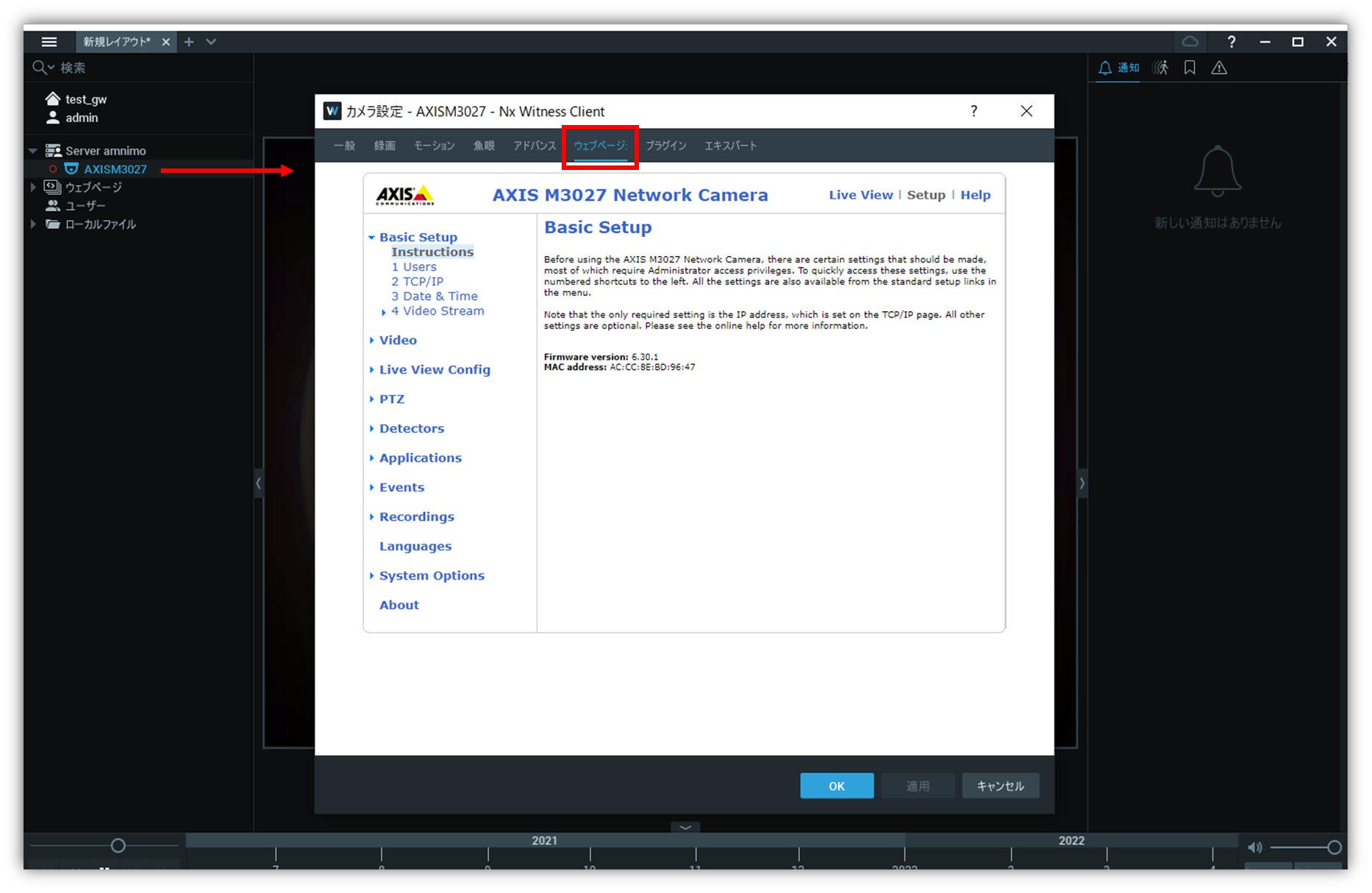Open the bookmarks panel icon
The height and width of the screenshot is (893, 1372).
tap(1190, 68)
